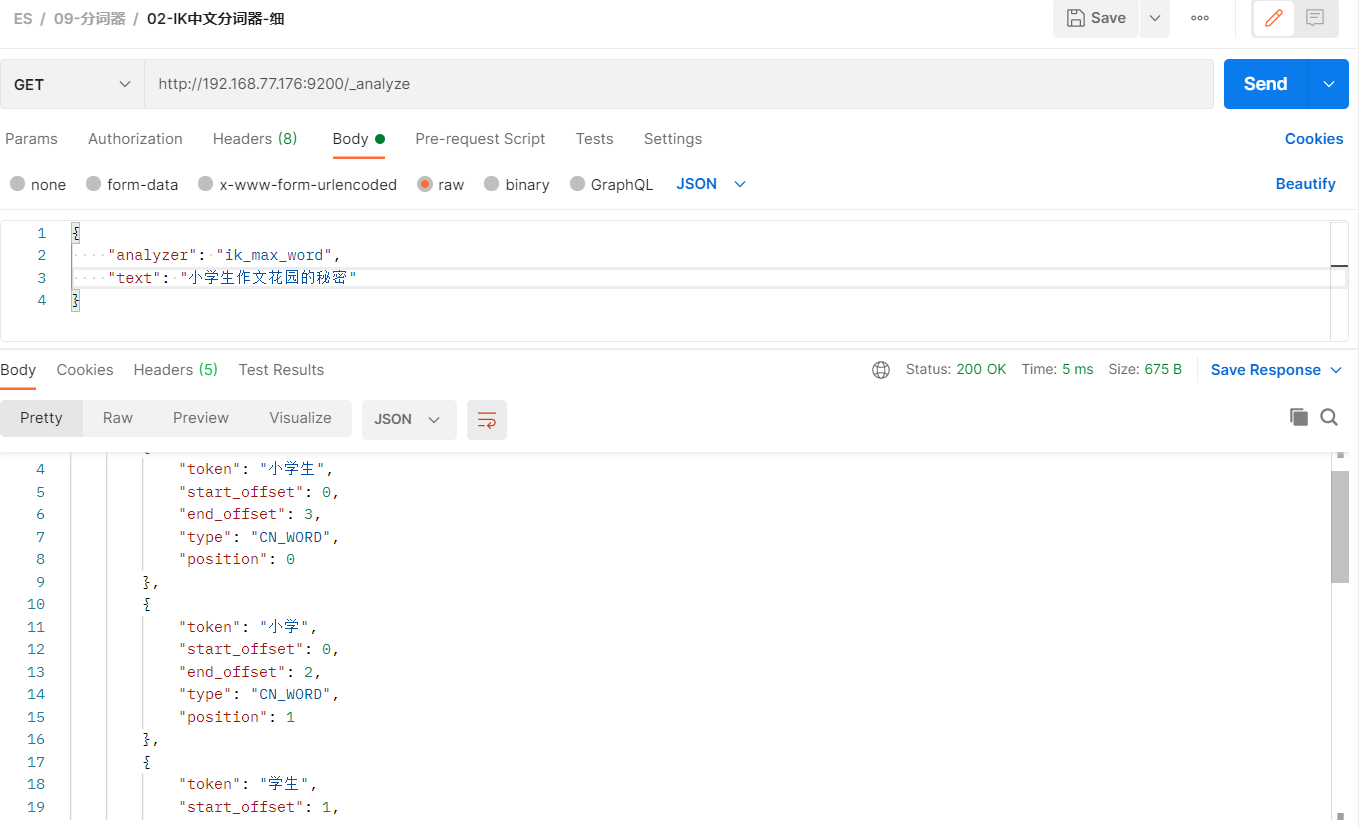Select the request Body tab
1364x829 pixels.
pos(358,139)
